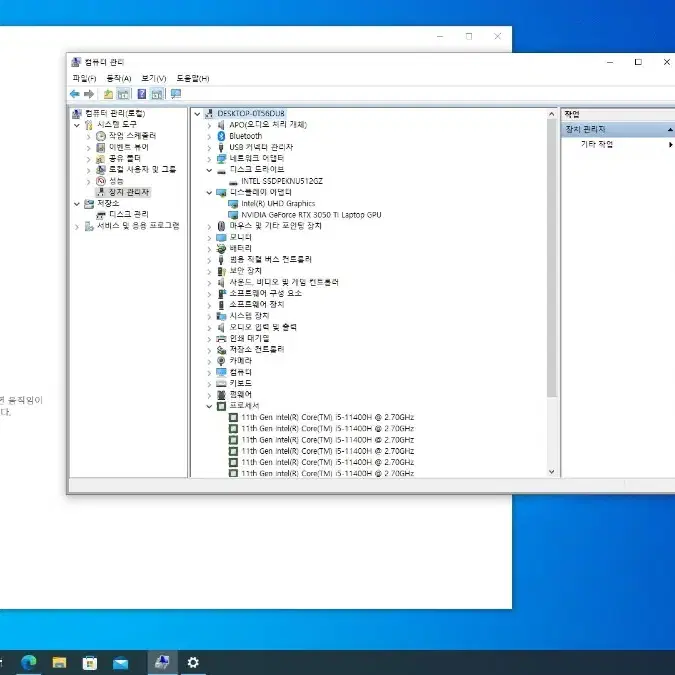Click the 컴퓨터 관리 title bar icon

76,62
